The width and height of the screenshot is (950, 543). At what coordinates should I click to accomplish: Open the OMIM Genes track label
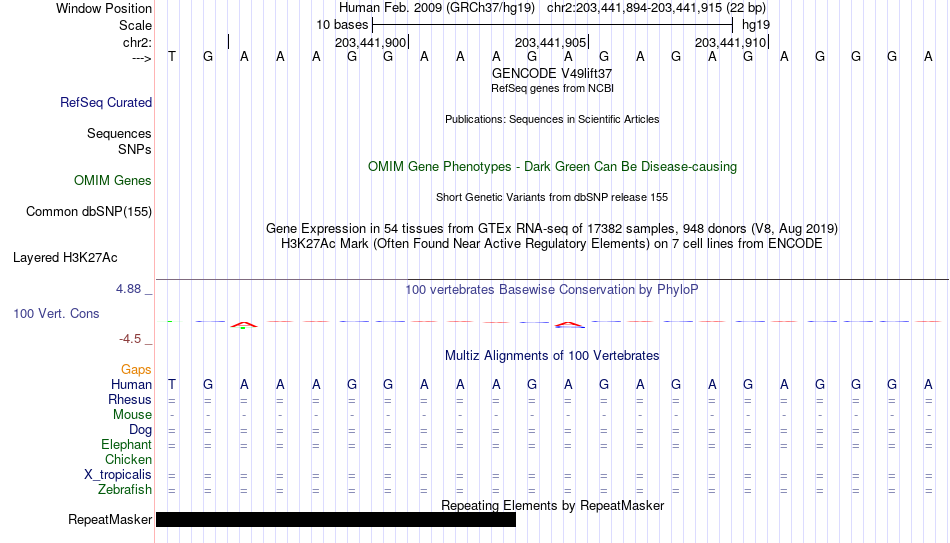112,181
